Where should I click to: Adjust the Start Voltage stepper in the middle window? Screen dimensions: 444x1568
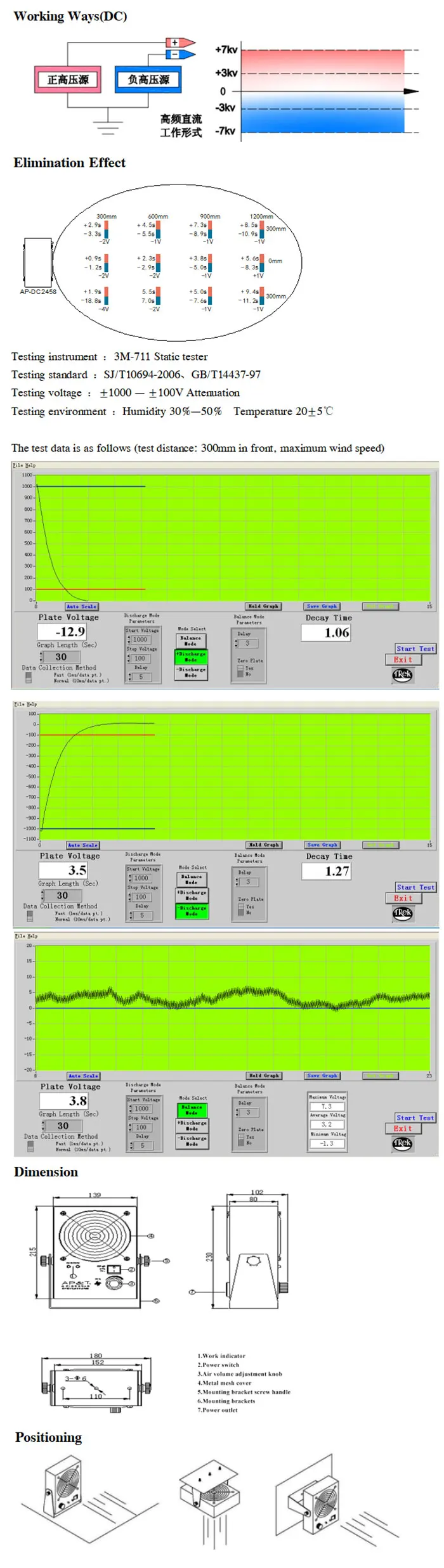click(x=129, y=878)
